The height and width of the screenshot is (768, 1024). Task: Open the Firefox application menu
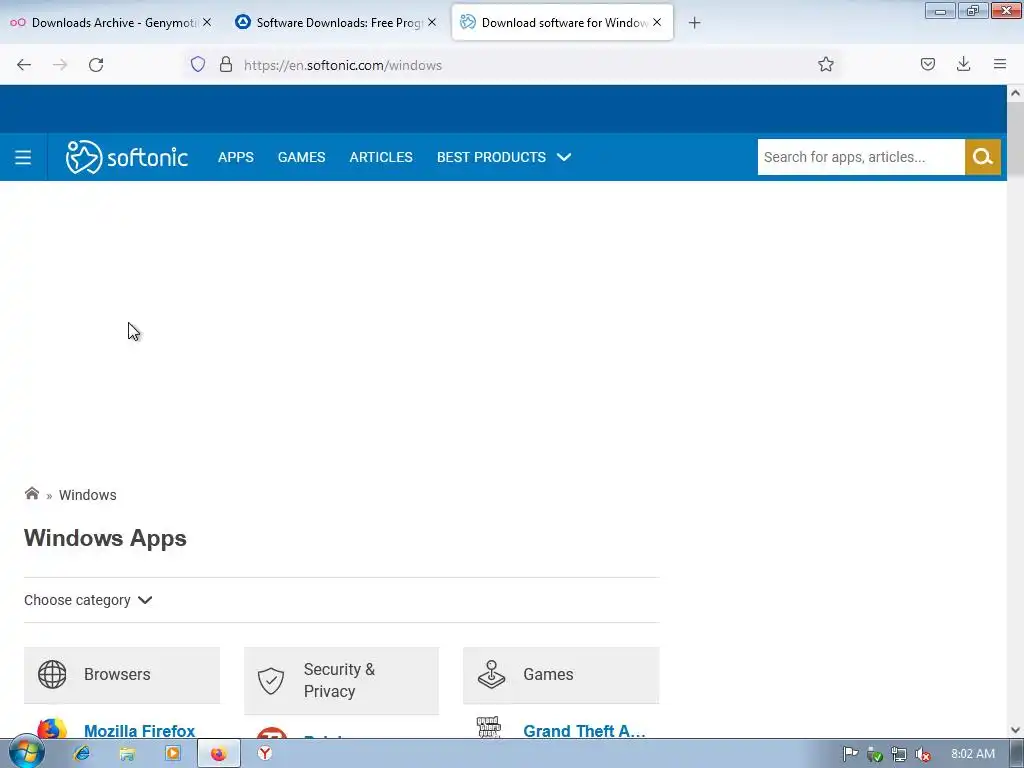point(1000,64)
